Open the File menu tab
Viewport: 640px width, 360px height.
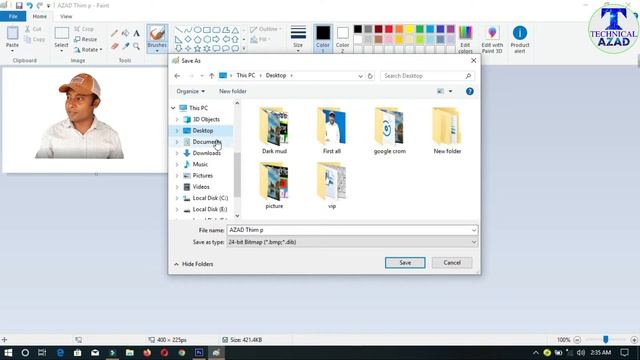coord(13,16)
